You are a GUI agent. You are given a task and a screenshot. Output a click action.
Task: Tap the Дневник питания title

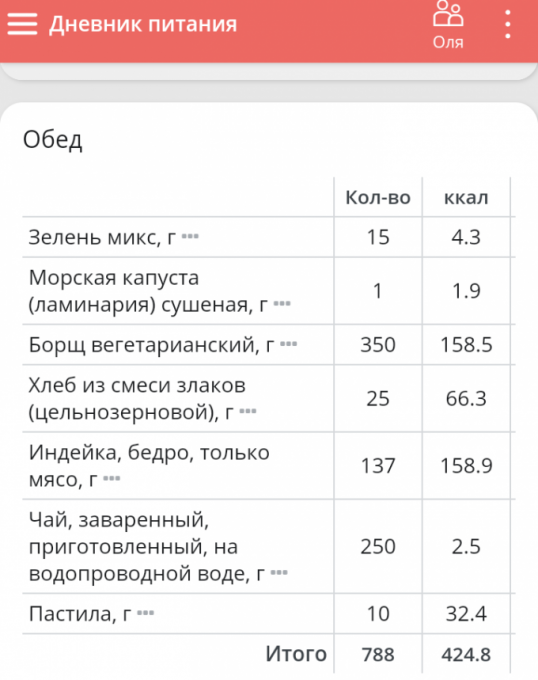click(143, 24)
